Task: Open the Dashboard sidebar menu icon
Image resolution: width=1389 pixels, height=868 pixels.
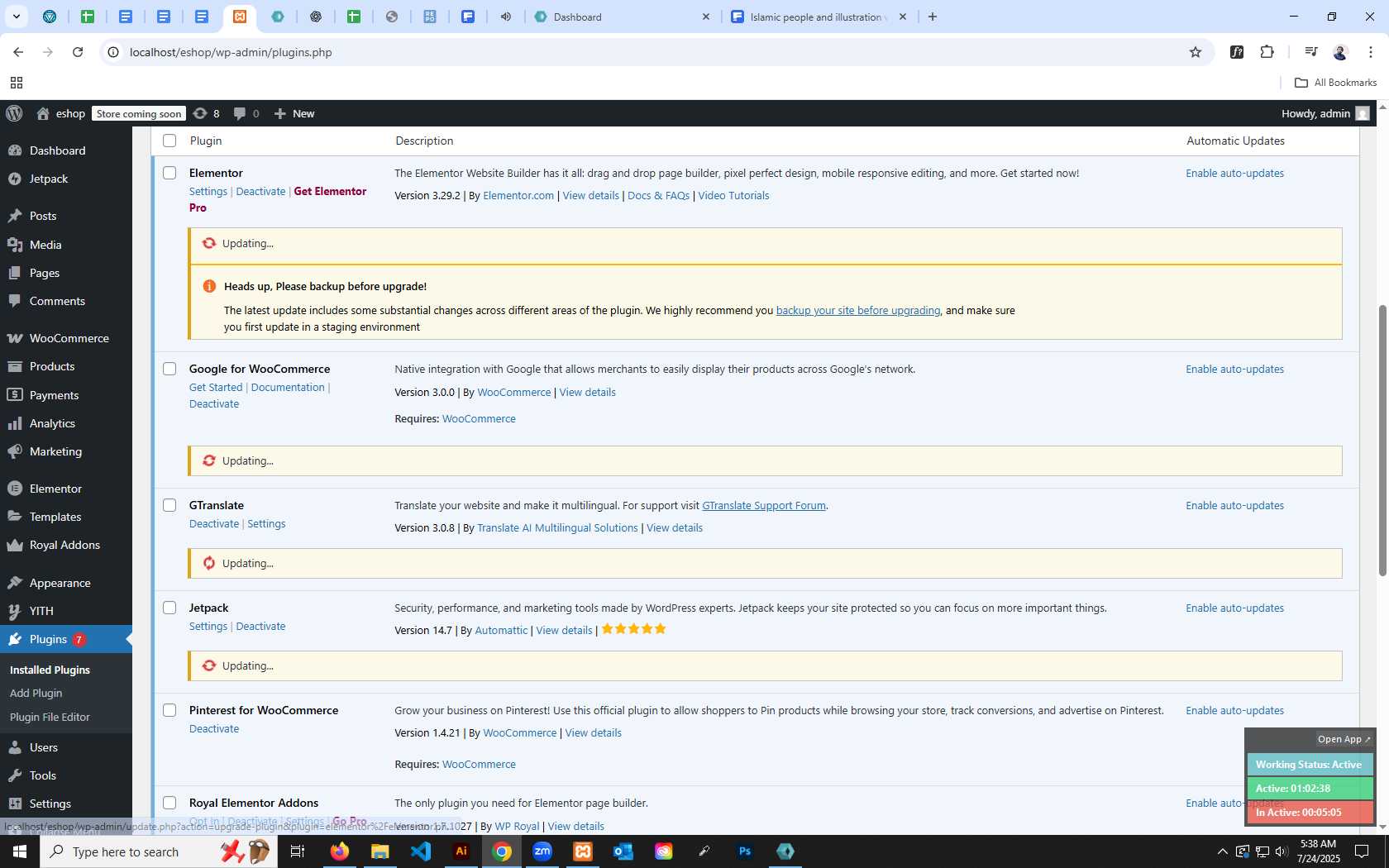Action: (15, 150)
